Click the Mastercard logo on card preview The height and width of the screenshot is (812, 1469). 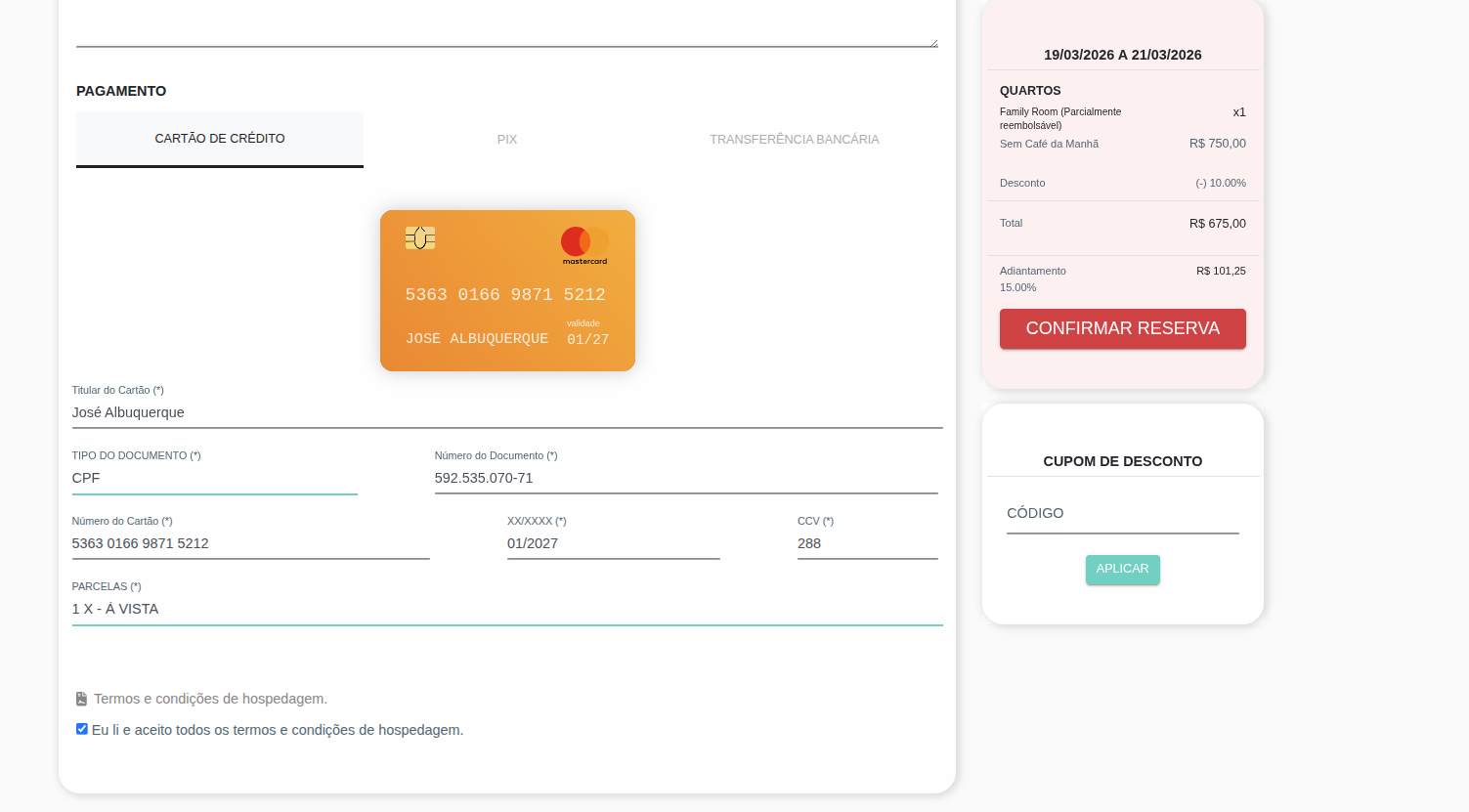(584, 244)
